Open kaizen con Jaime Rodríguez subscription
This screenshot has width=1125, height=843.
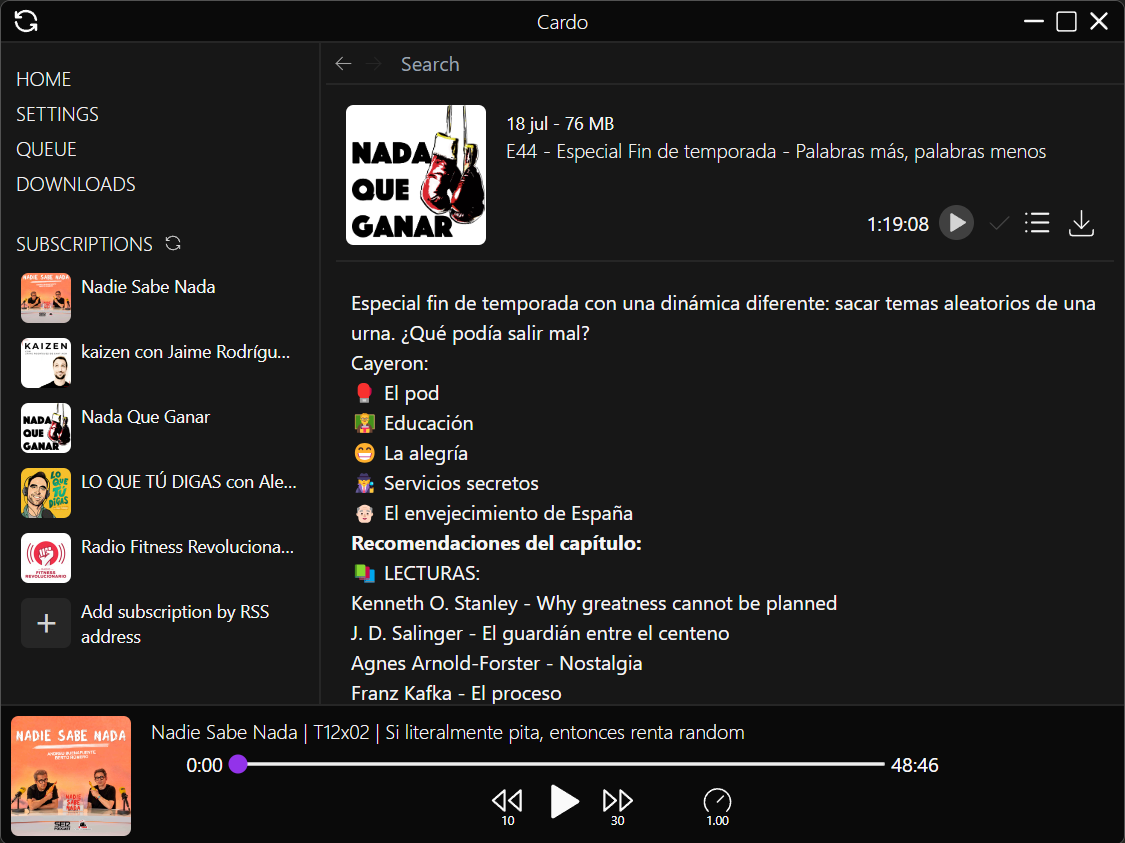click(x=161, y=363)
